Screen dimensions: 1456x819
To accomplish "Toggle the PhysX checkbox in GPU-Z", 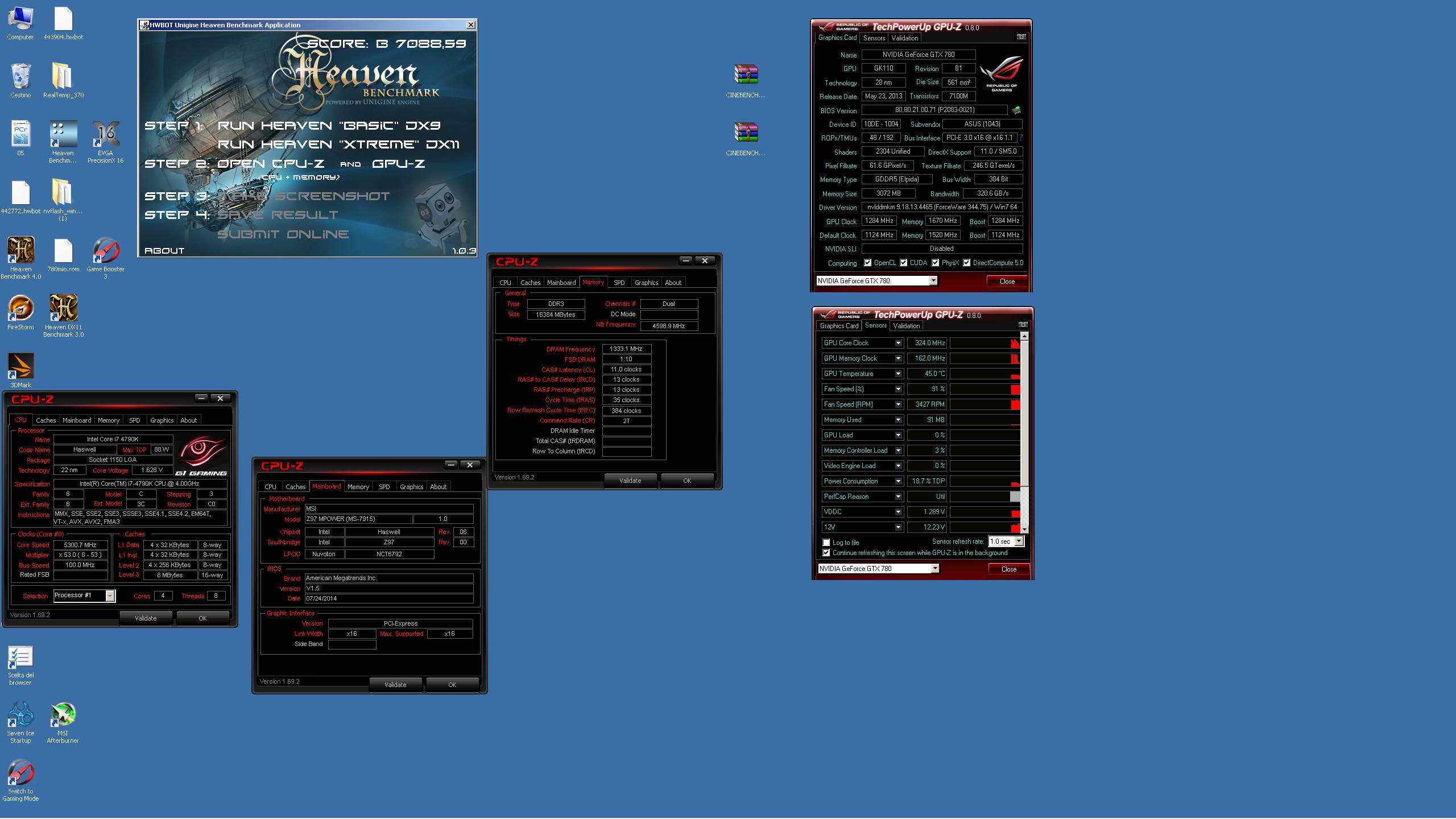I will [935, 263].
